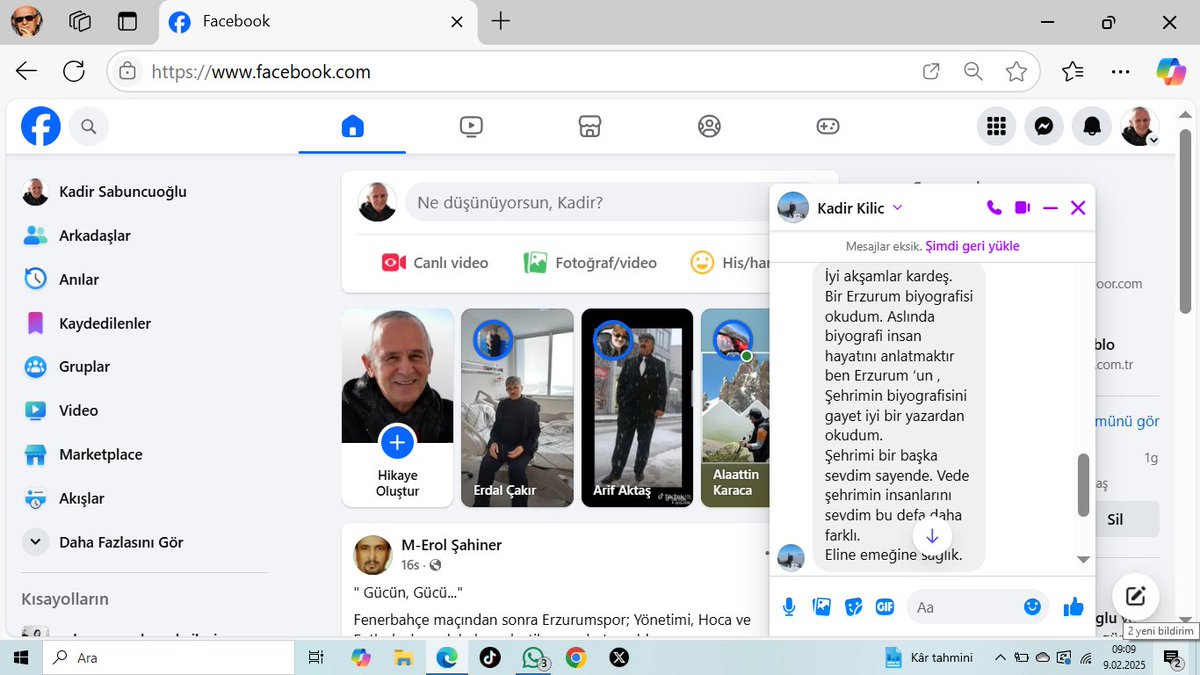This screenshot has height=675, width=1200.
Task: Choose a GIF in the chat
Action: coord(884,606)
